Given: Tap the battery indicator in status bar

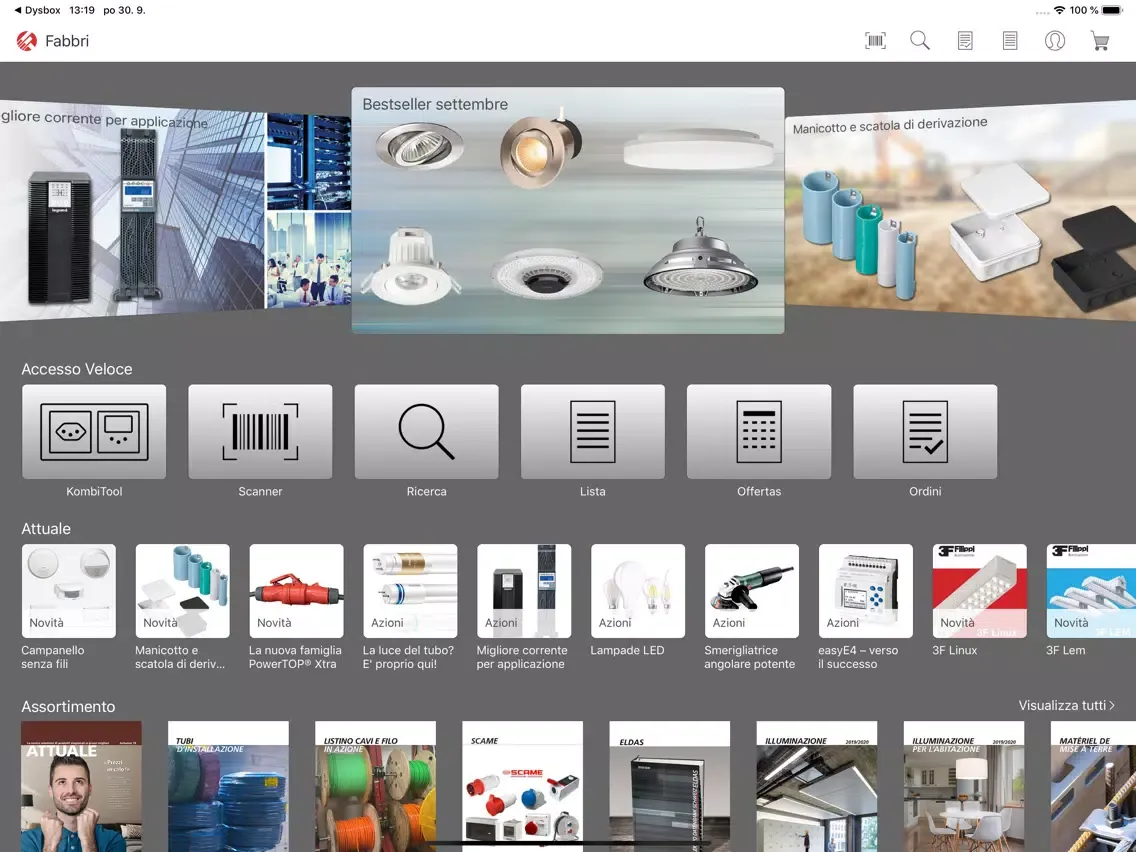Looking at the screenshot, I should [1112, 10].
